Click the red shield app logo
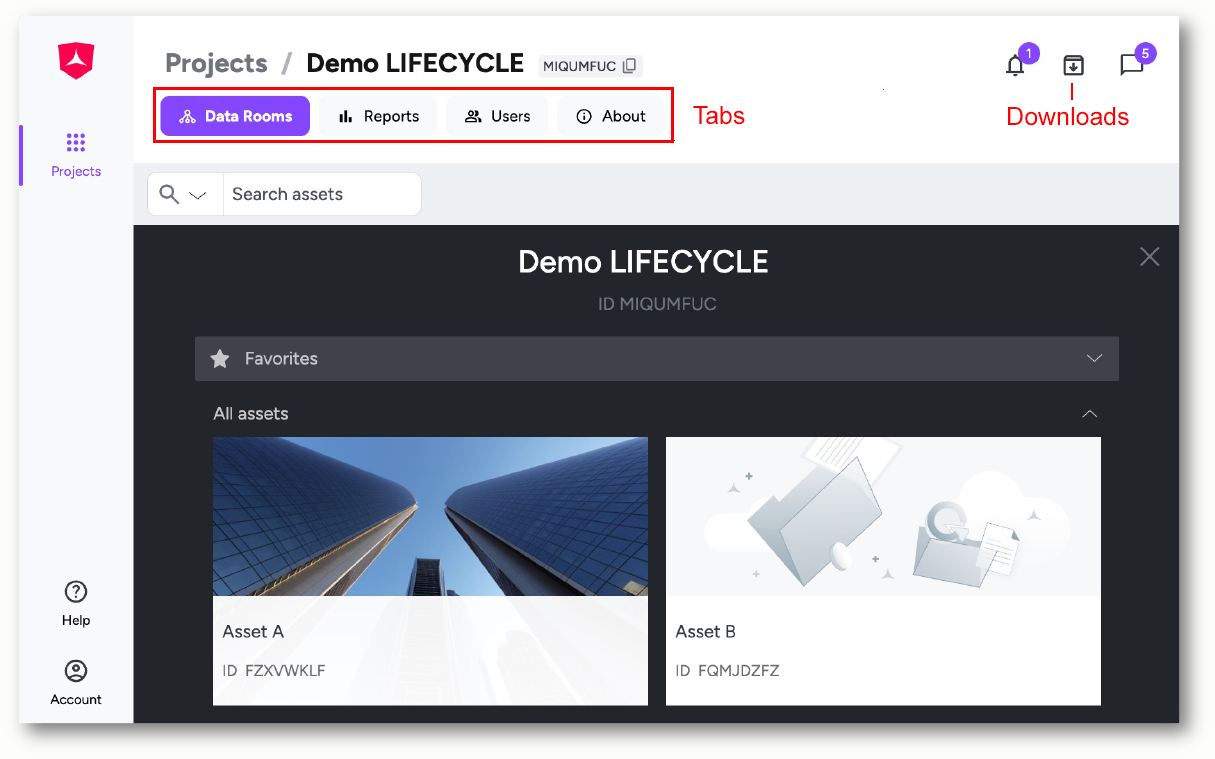 coord(76,61)
